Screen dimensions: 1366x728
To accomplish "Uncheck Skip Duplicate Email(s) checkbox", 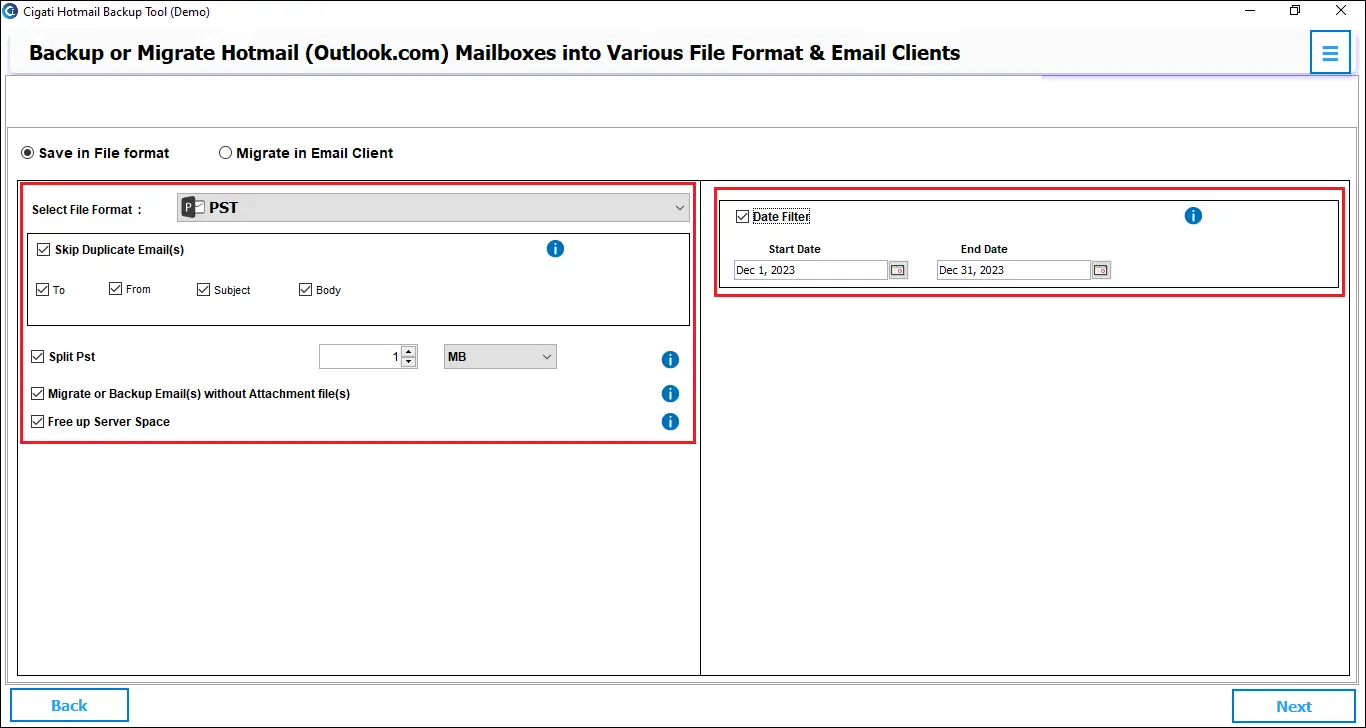I will pos(43,250).
